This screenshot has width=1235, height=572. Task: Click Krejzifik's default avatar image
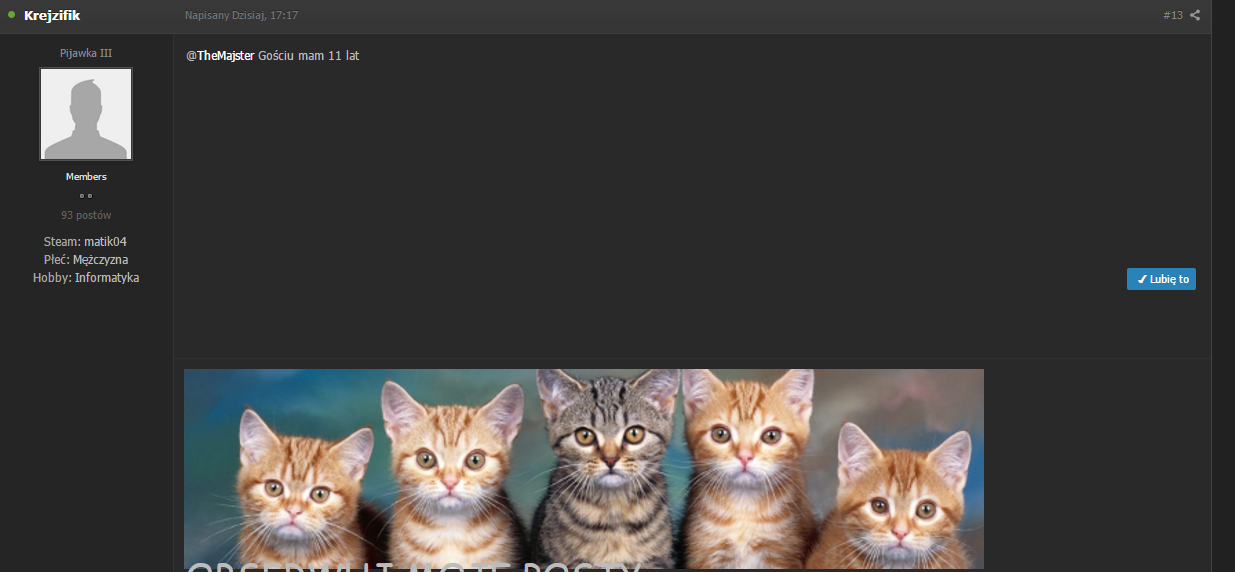click(86, 114)
